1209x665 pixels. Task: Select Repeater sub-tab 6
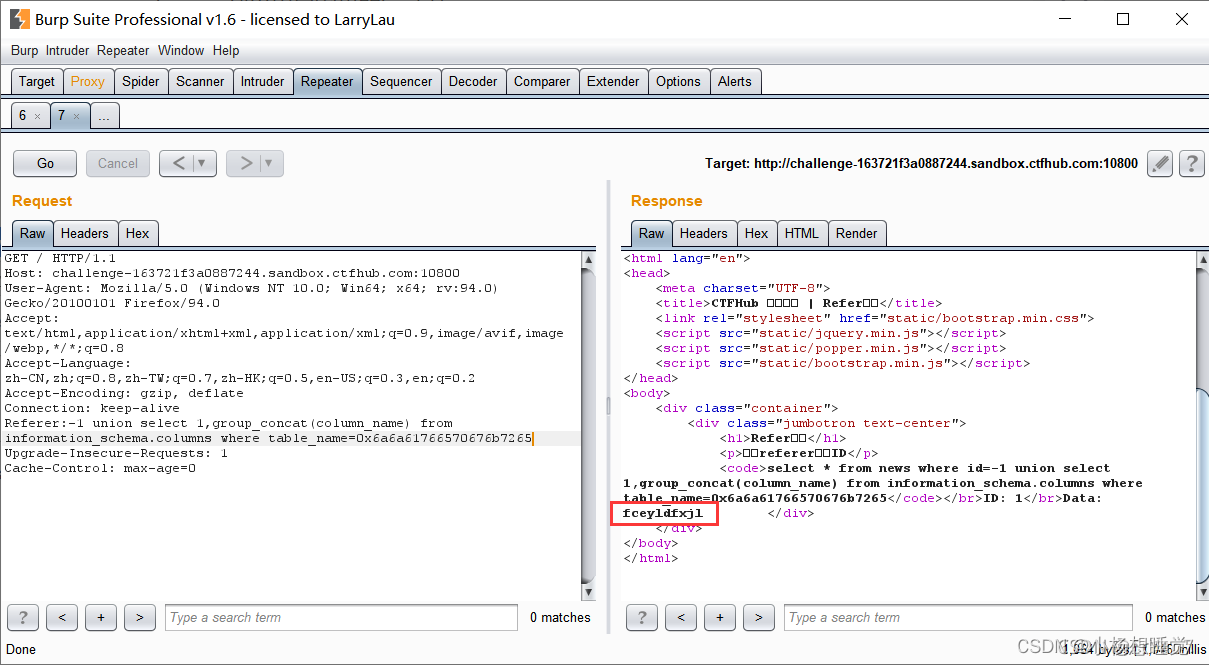pos(22,116)
